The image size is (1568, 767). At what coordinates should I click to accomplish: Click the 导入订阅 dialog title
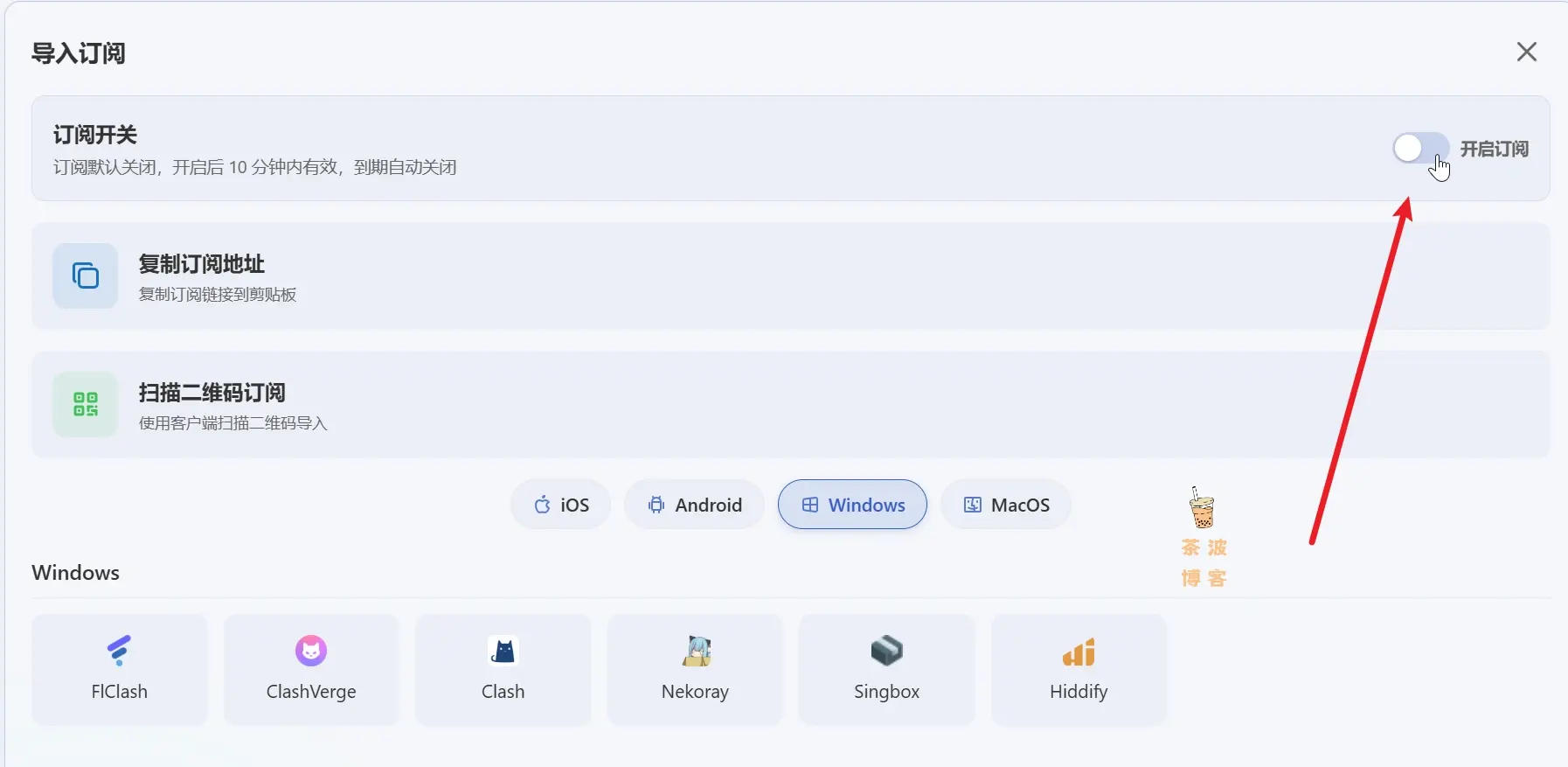(79, 53)
